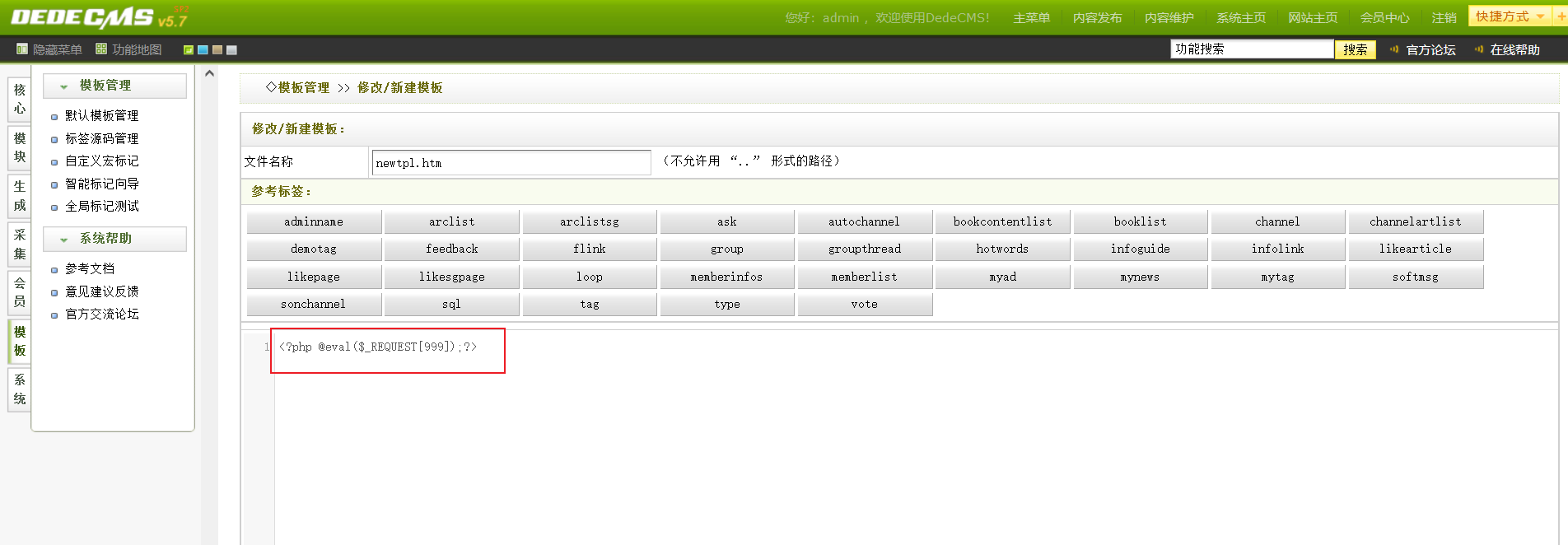Go to 系统主页 in top navigation

point(1241,18)
